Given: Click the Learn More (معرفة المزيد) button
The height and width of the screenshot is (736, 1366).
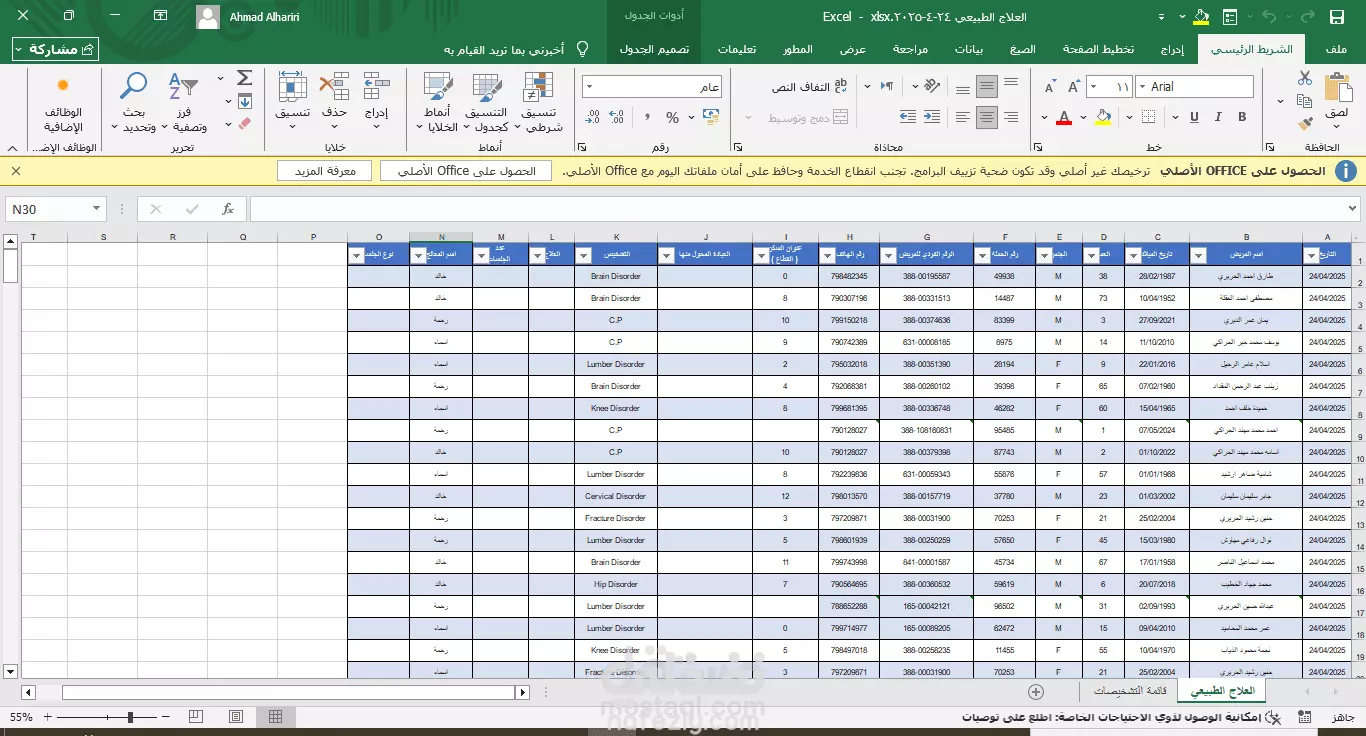Looking at the screenshot, I should tap(324, 171).
